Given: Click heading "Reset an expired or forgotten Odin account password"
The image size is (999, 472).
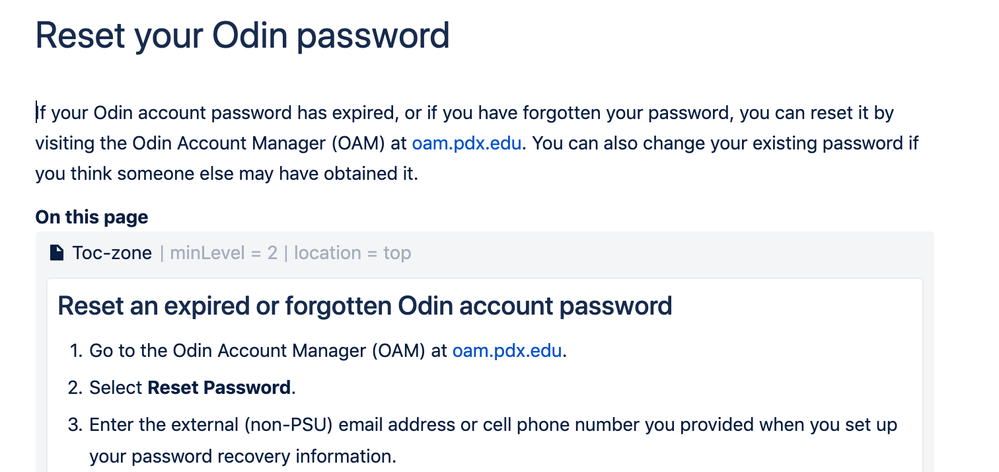Looking at the screenshot, I should tap(364, 305).
